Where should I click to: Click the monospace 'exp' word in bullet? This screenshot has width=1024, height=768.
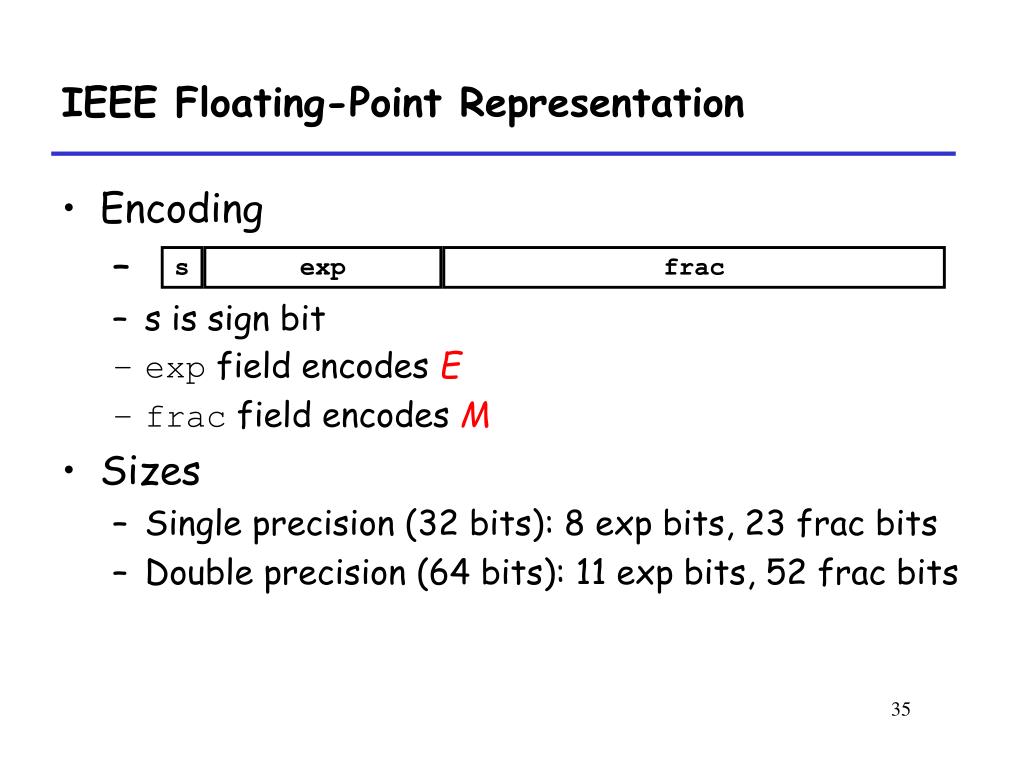175,370
